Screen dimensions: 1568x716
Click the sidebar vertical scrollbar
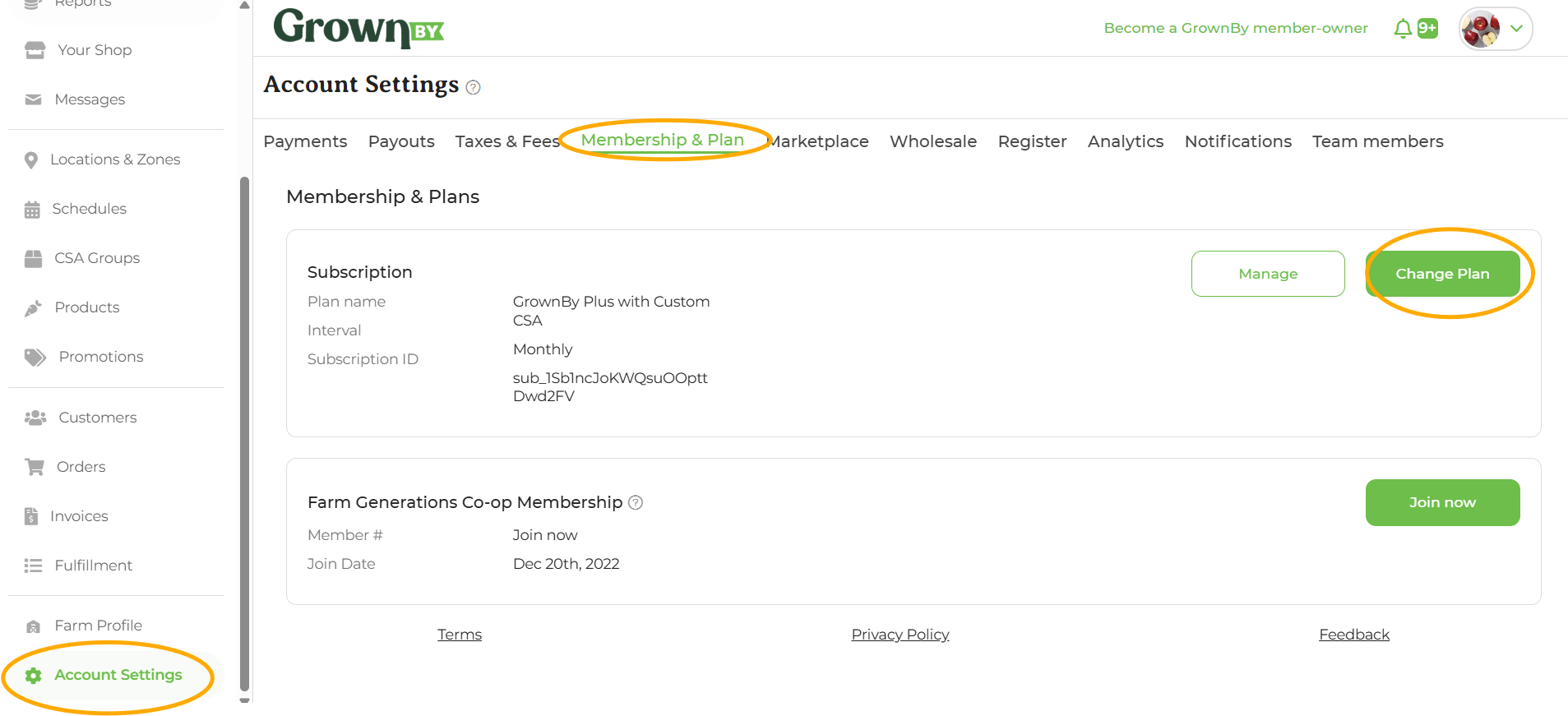(244, 434)
